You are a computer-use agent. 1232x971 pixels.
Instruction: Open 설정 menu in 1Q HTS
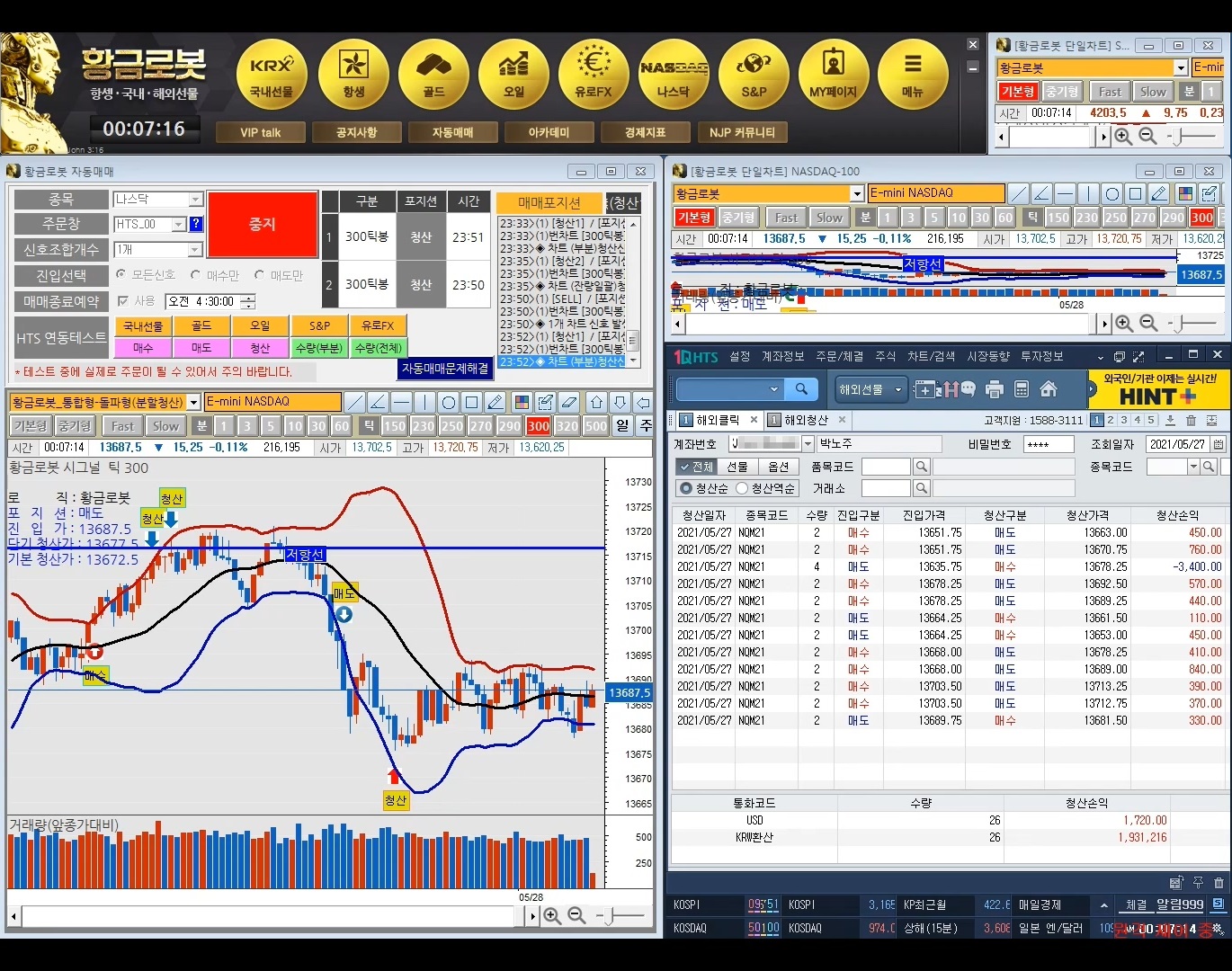740,357
